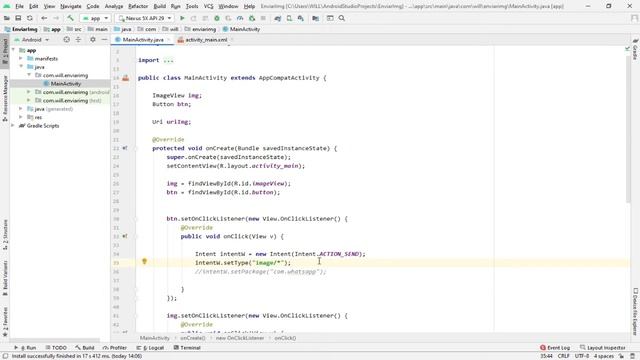
Task: Open the AVD Manager icon
Action: point(289,18)
